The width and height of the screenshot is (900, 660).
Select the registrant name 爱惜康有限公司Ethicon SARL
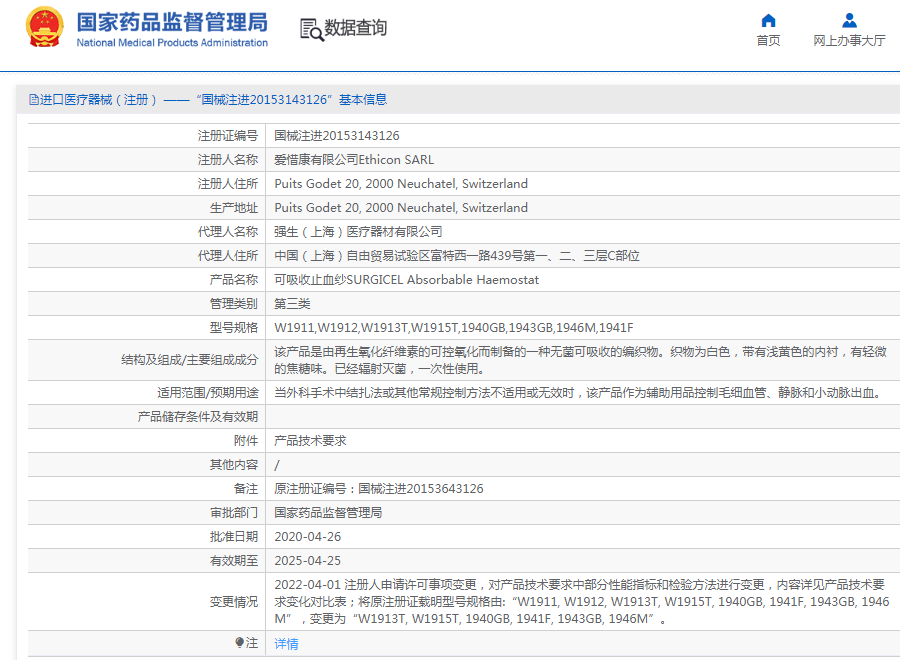click(354, 160)
